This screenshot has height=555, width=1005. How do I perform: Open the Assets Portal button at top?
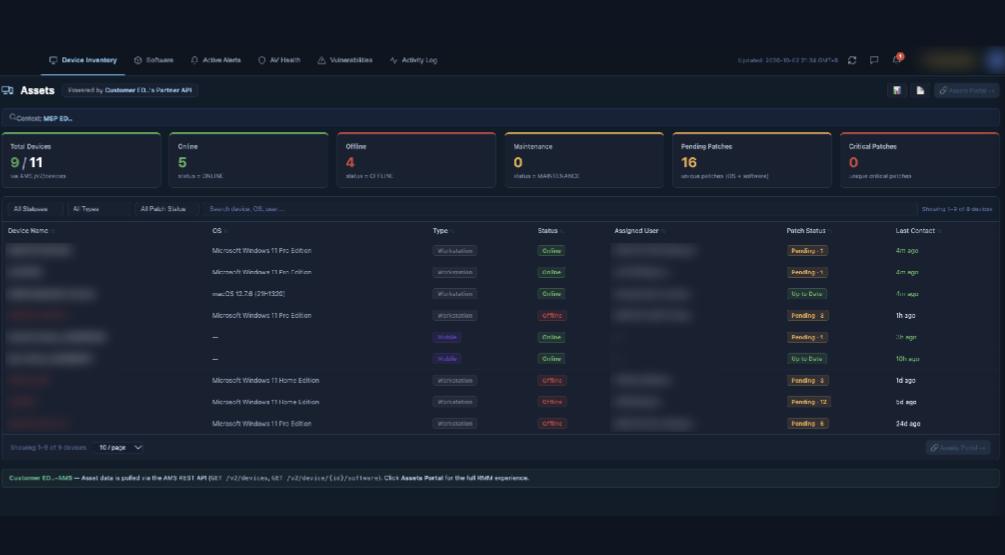(x=966, y=90)
